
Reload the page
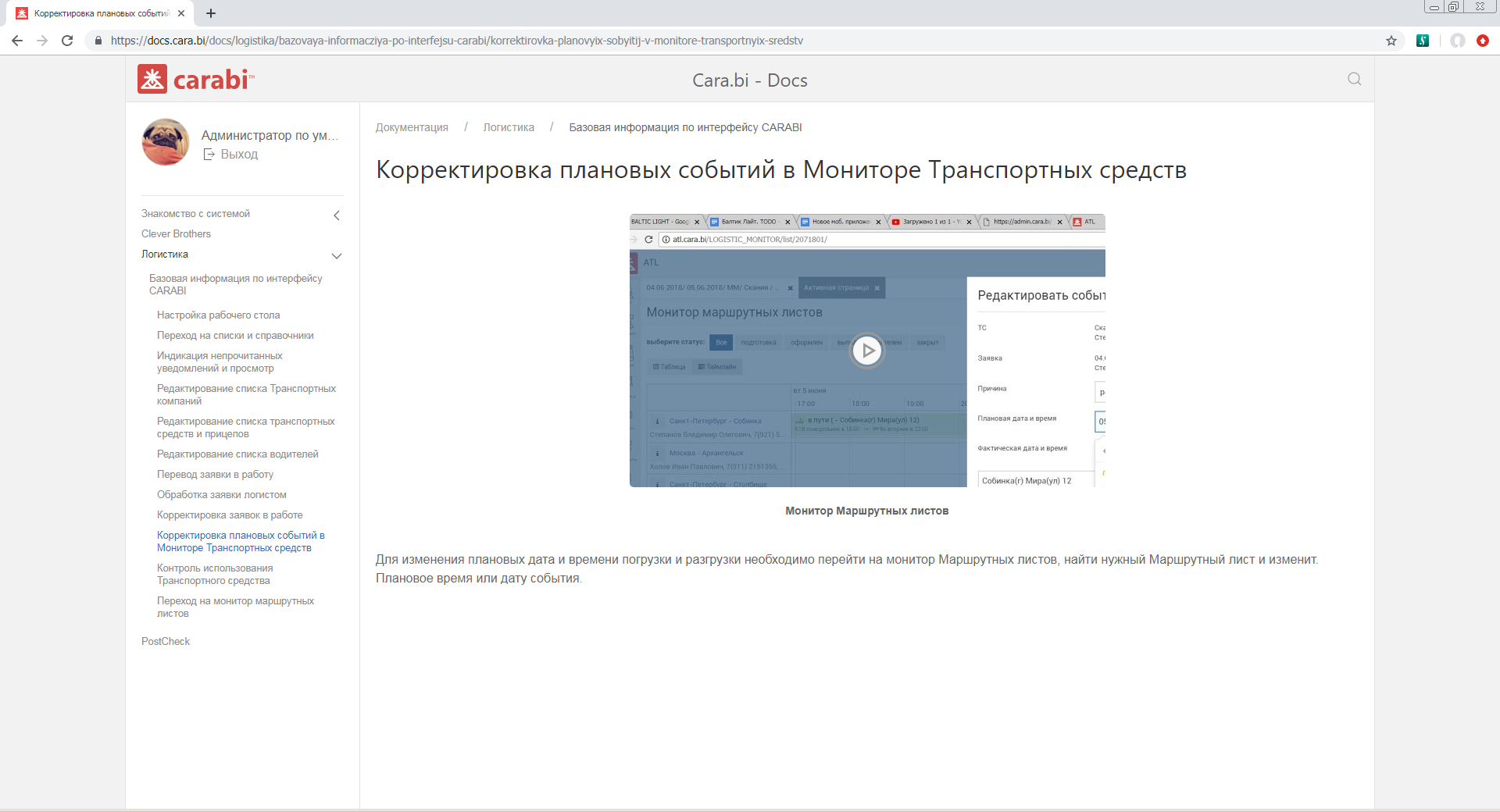[x=67, y=41]
